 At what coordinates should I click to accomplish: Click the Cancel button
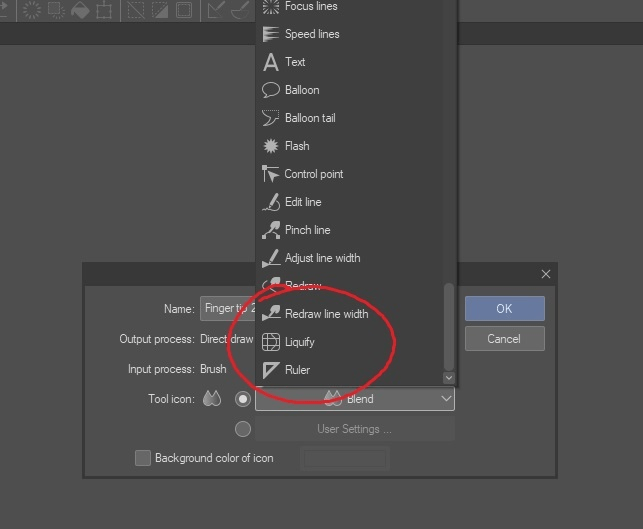505,339
